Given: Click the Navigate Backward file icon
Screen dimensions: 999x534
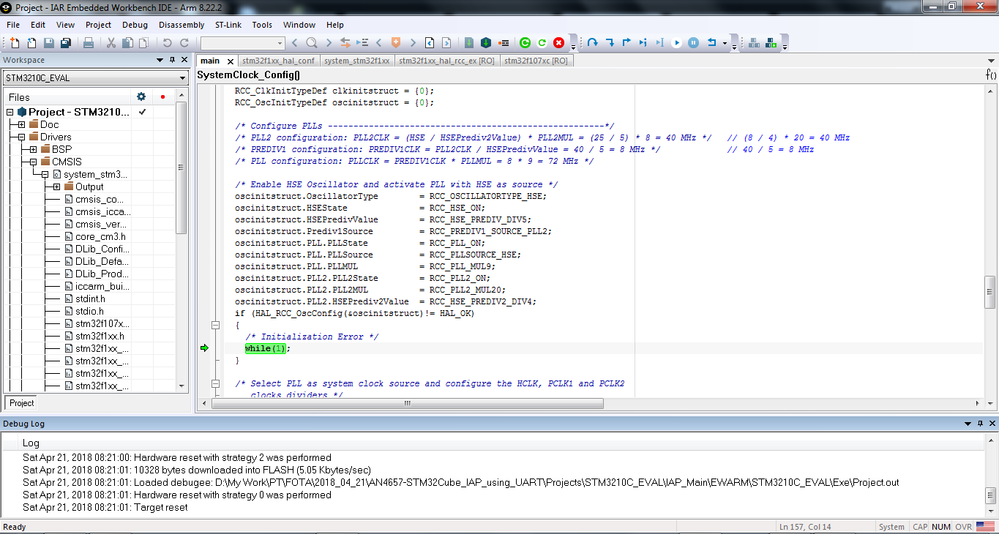Looking at the screenshot, I should coord(429,43).
